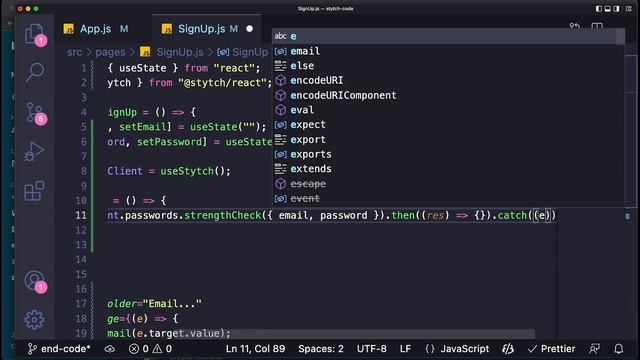Open the Search view in activity bar

pos(35,72)
